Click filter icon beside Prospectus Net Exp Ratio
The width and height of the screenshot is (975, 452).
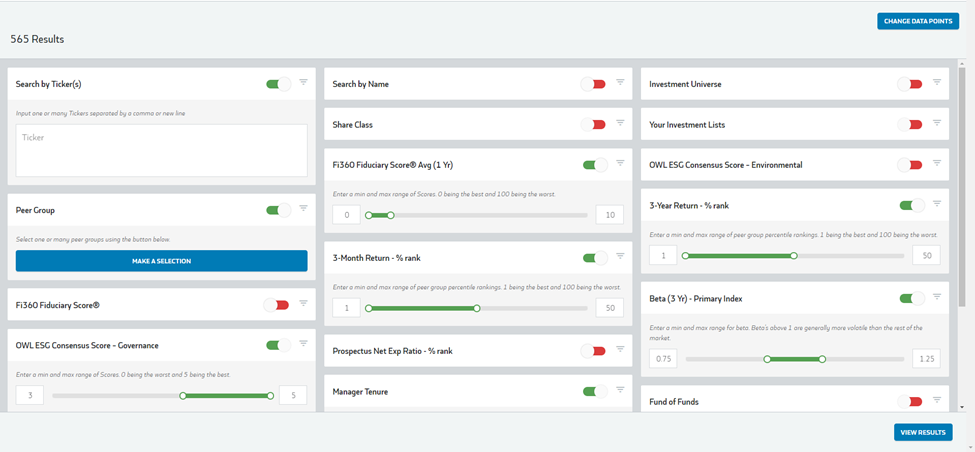point(620,349)
